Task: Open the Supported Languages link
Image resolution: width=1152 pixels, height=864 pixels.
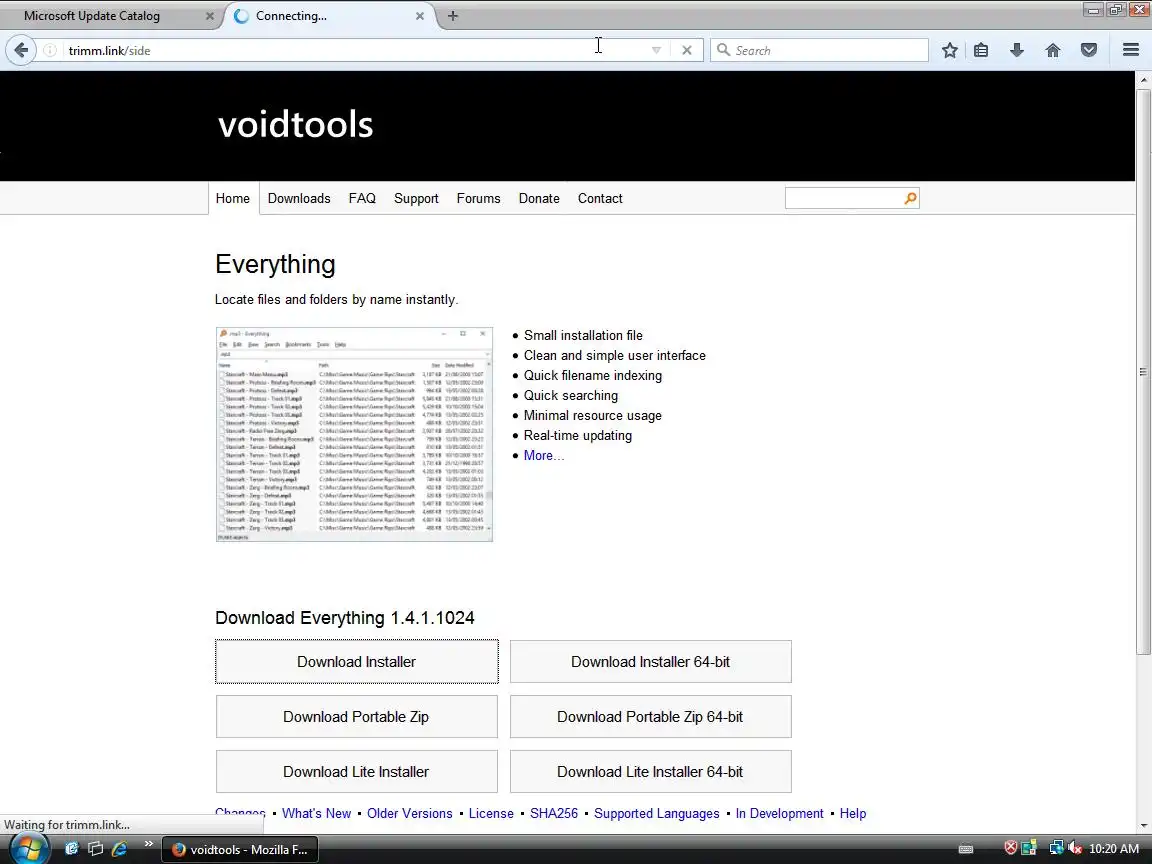Action: coord(657,813)
